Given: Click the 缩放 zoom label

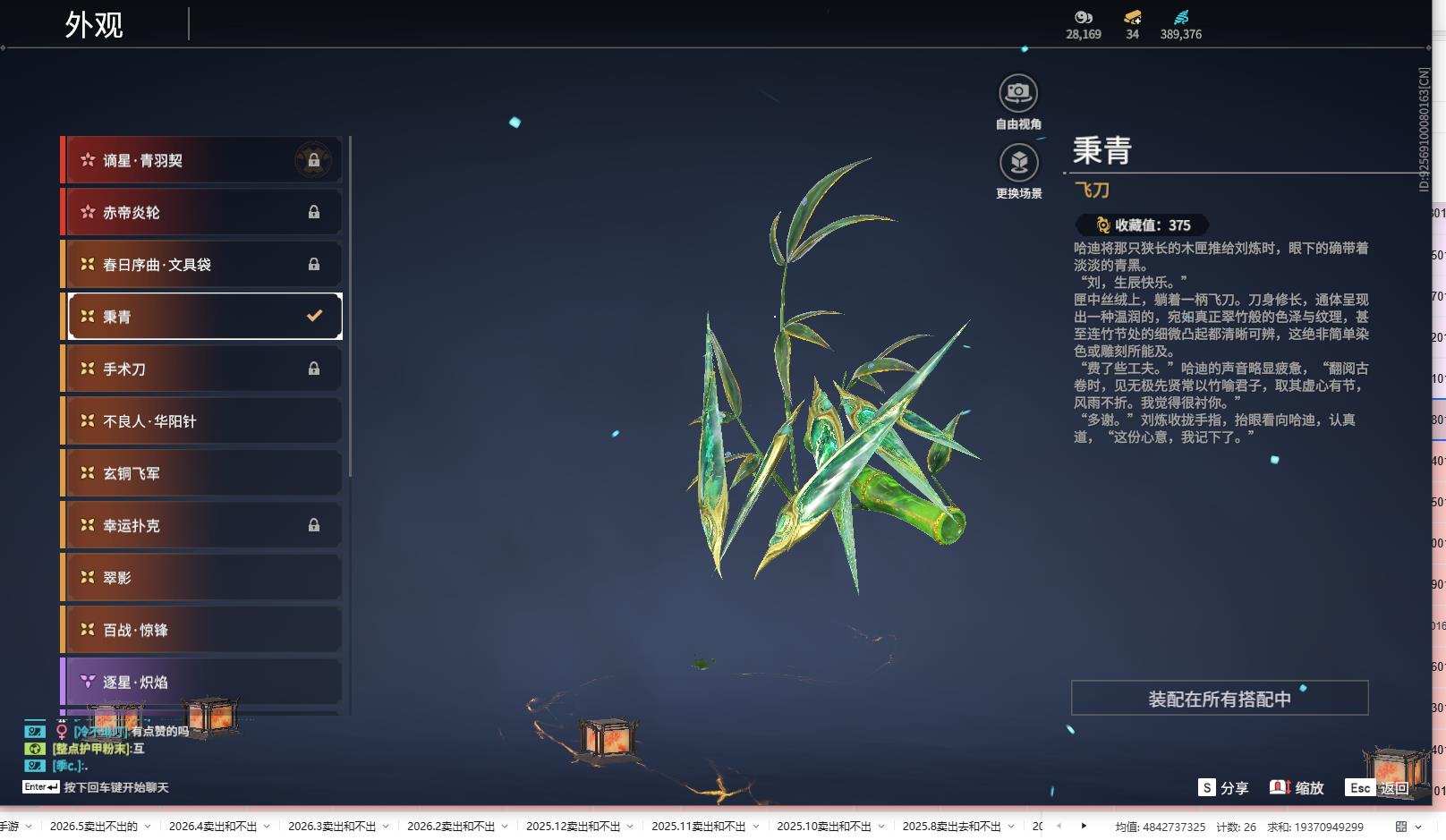Looking at the screenshot, I should 1309,788.
